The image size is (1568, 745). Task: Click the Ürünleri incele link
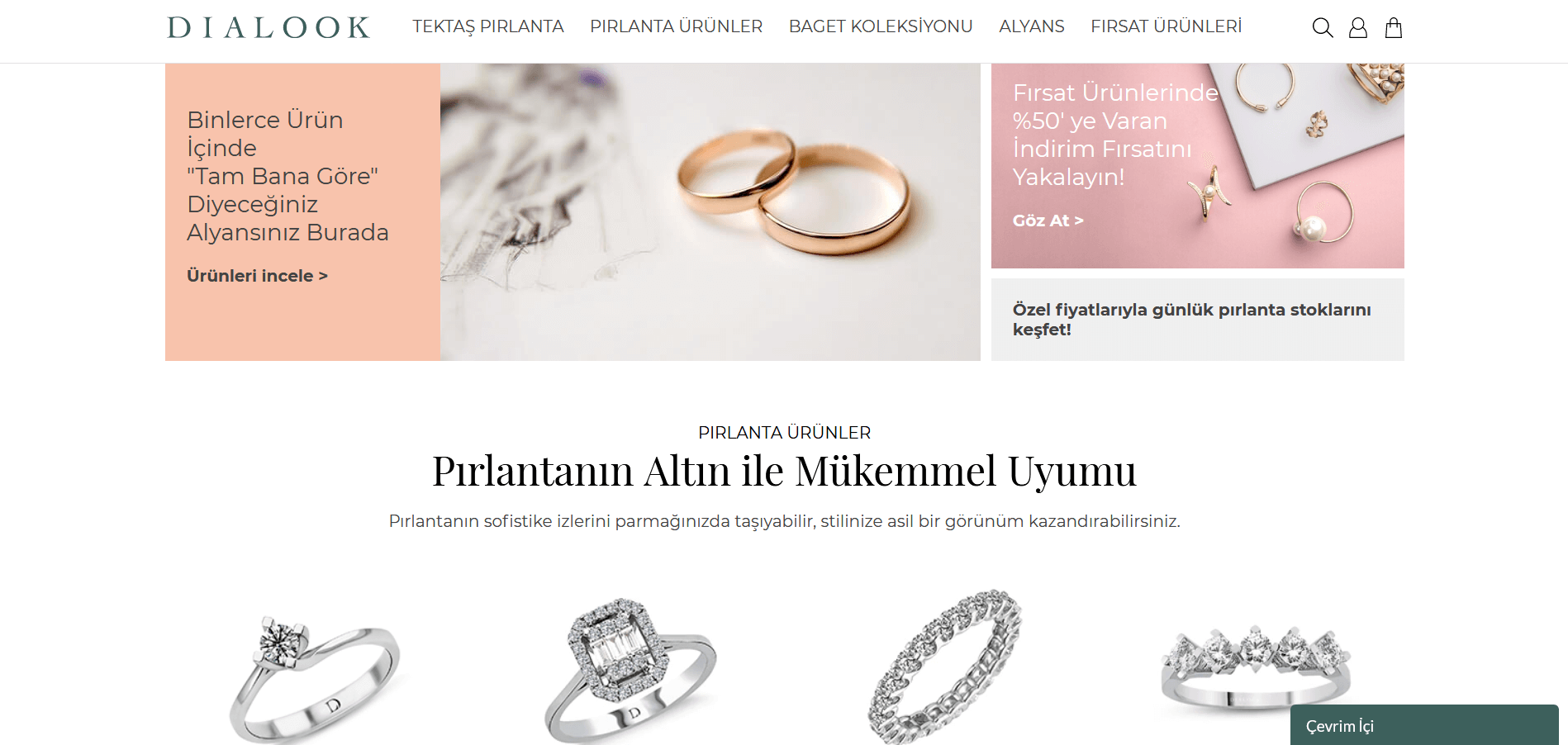pos(258,276)
